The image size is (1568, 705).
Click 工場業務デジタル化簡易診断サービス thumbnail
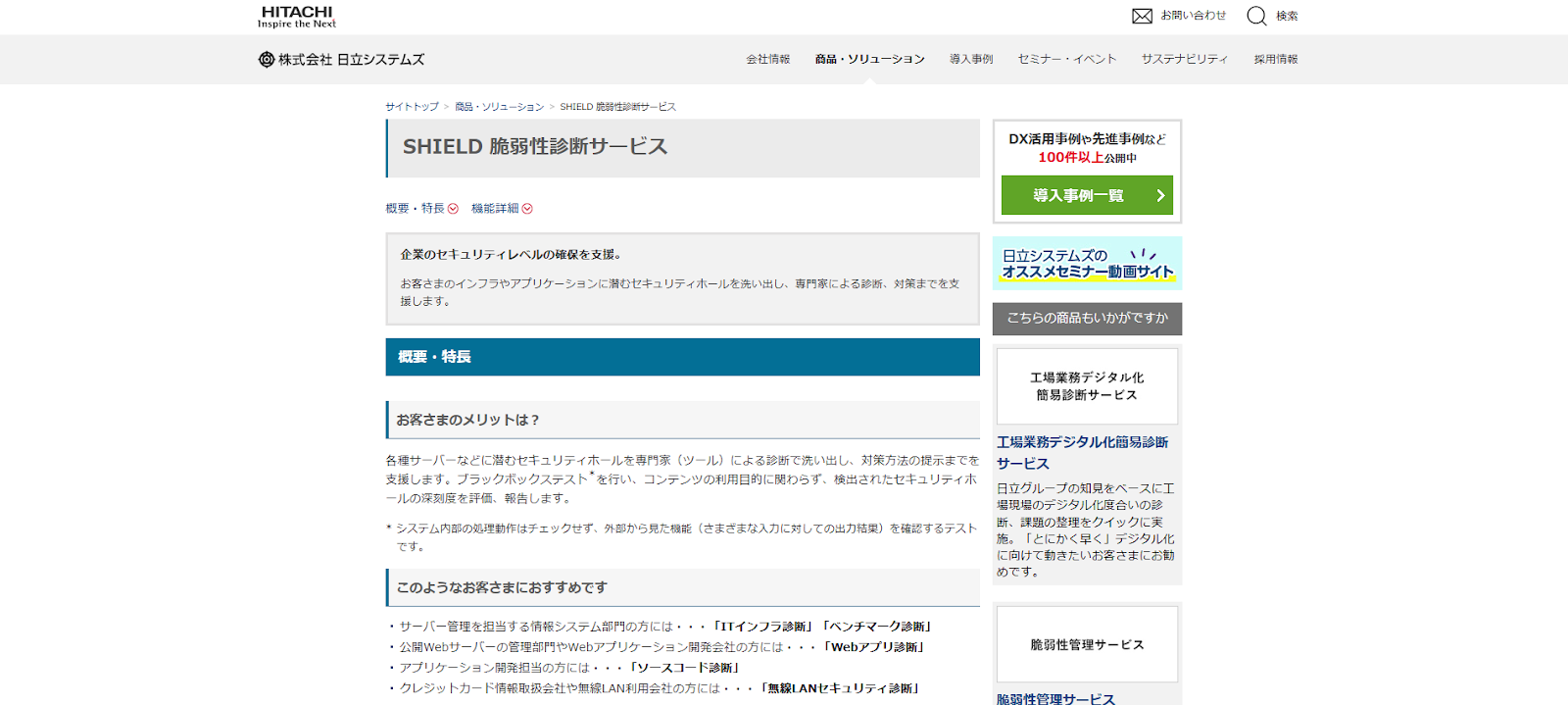(1087, 386)
